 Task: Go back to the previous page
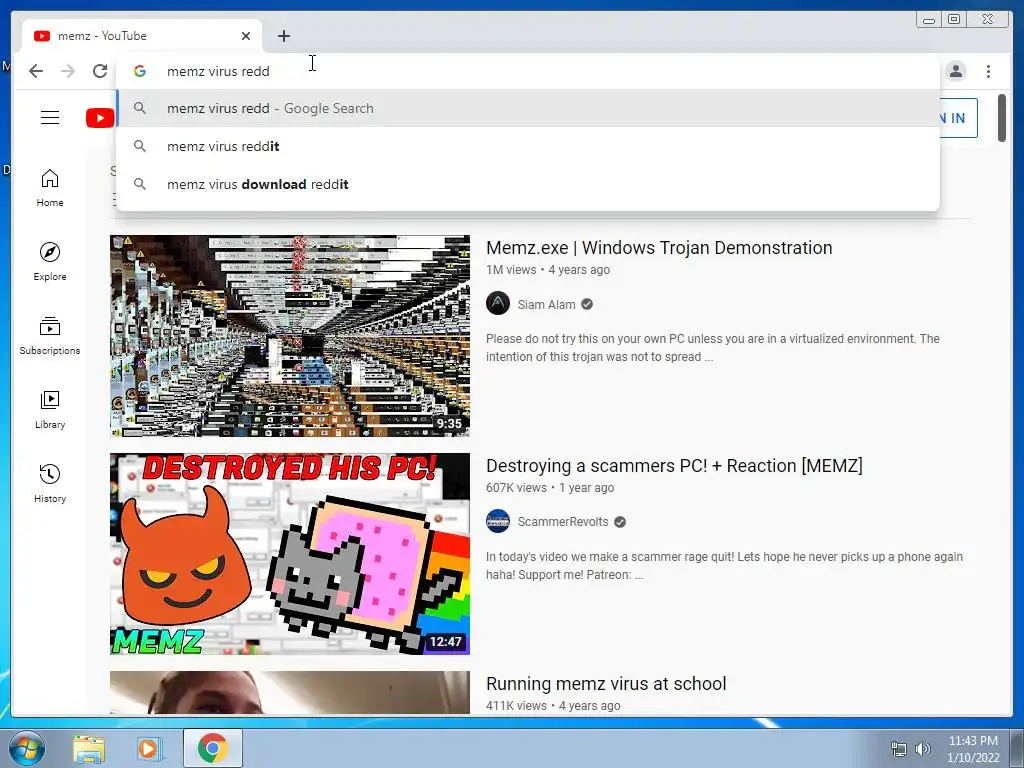pos(36,71)
